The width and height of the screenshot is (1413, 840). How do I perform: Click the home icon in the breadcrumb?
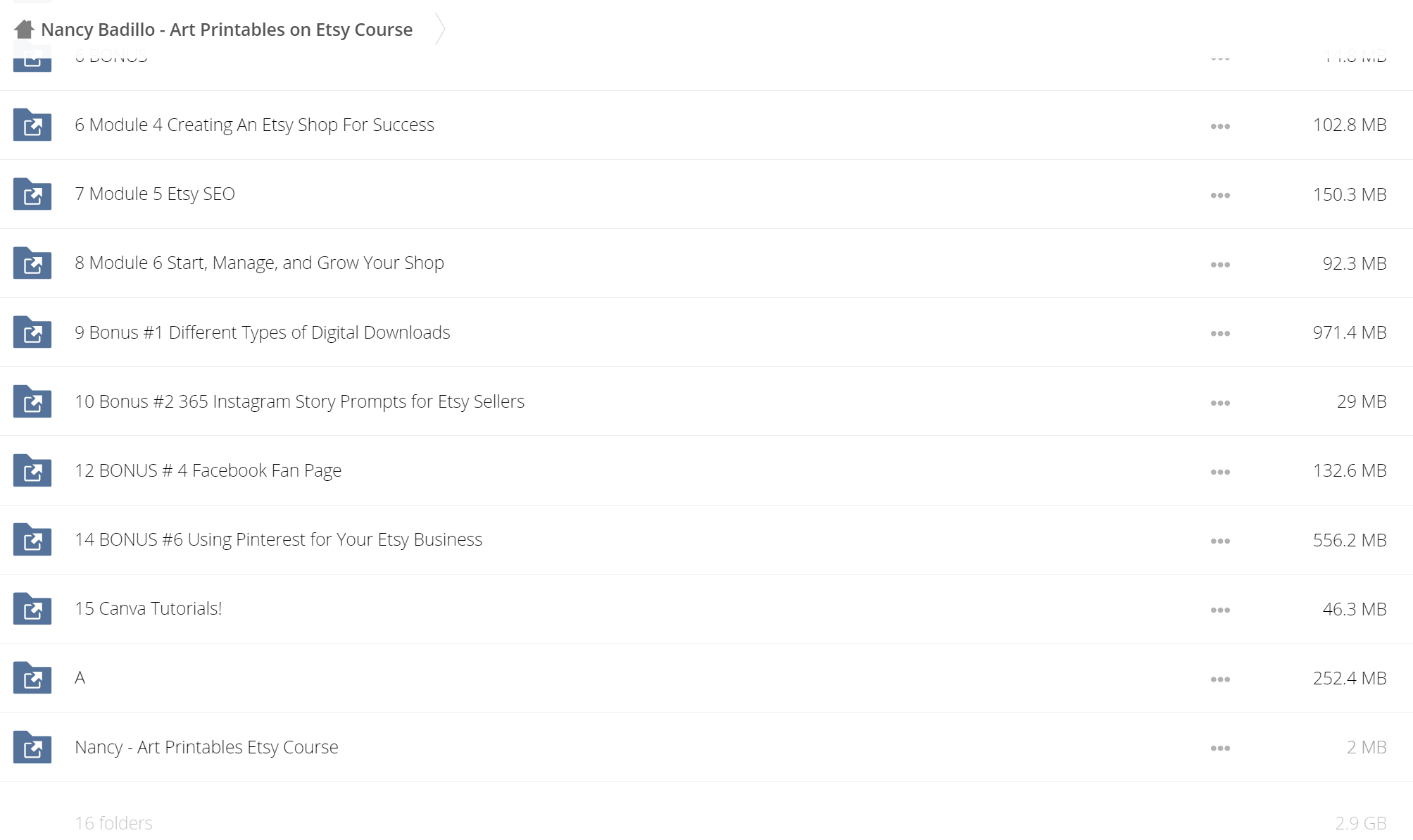point(24,30)
